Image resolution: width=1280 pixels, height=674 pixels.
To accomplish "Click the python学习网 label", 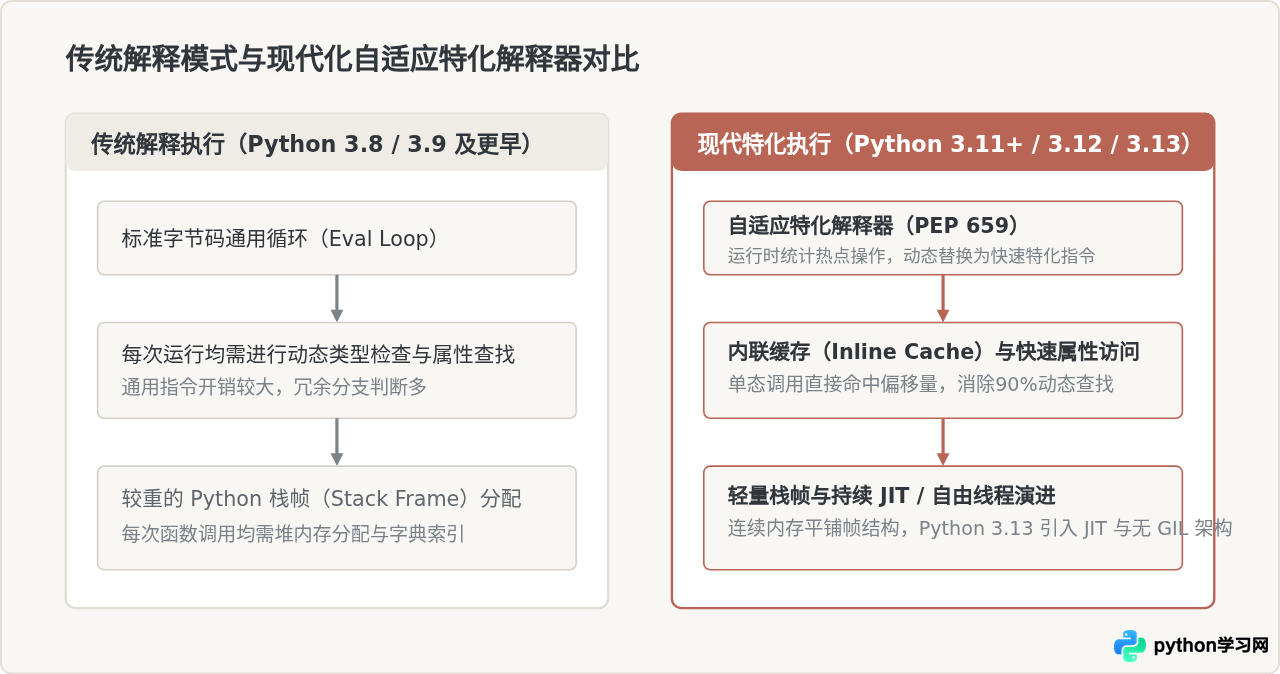I will coord(1211,646).
